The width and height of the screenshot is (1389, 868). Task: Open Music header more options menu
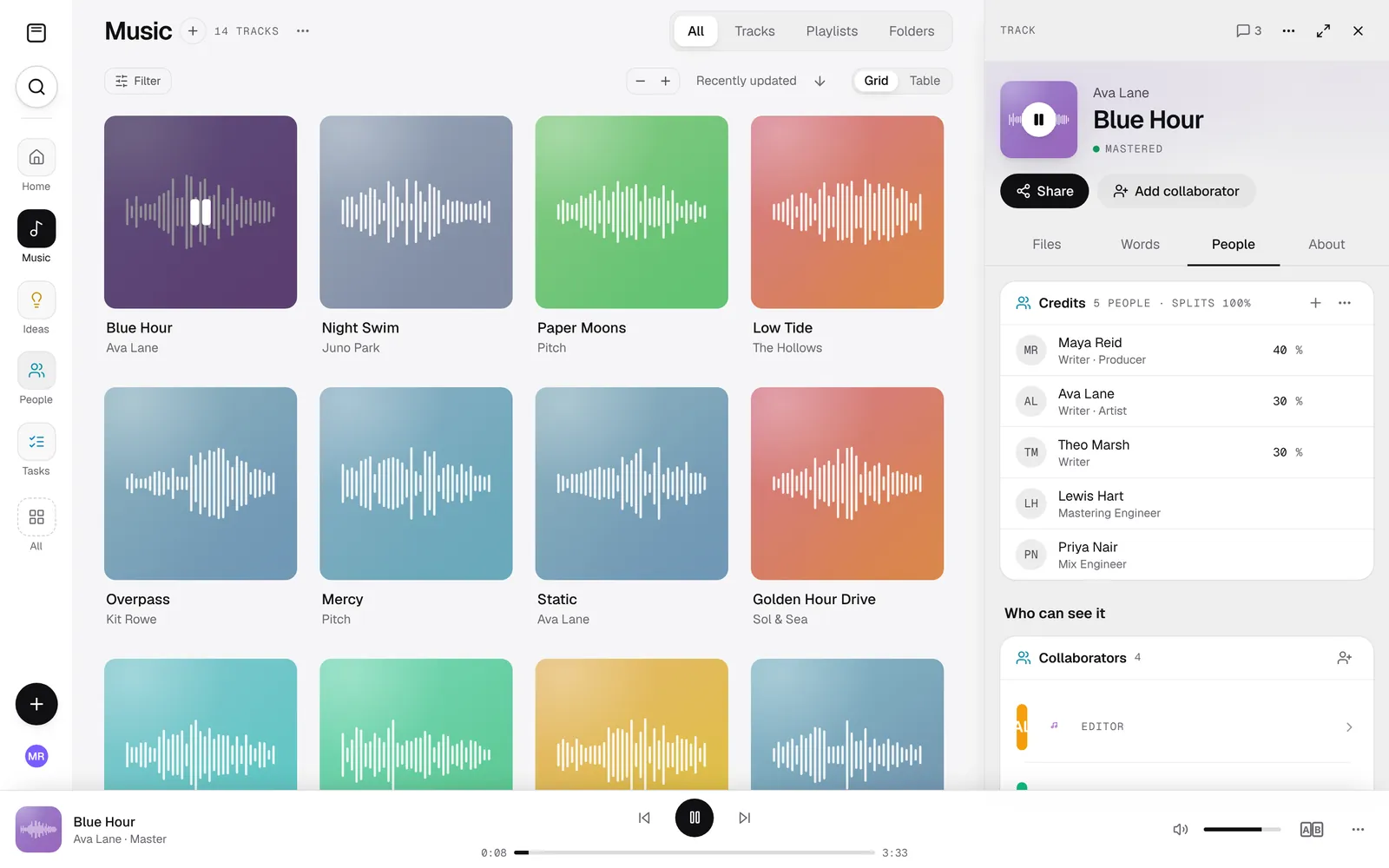click(x=303, y=31)
